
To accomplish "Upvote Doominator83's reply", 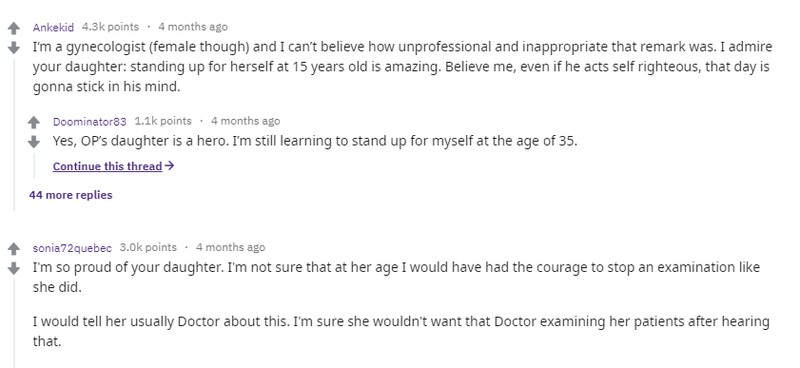I will coord(34,122).
